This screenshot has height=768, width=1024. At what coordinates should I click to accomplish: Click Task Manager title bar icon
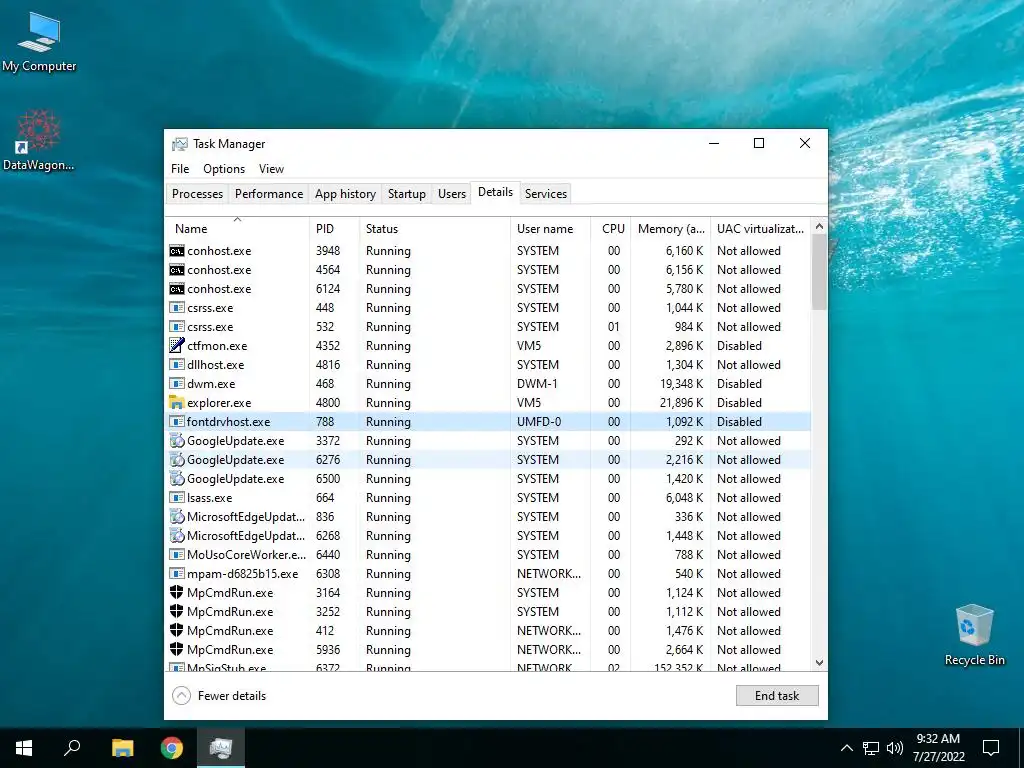(x=180, y=144)
